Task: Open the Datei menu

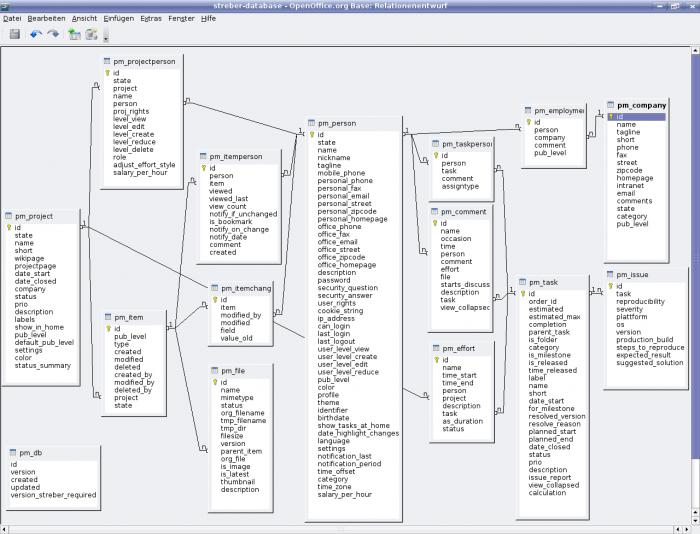Action: (12, 18)
